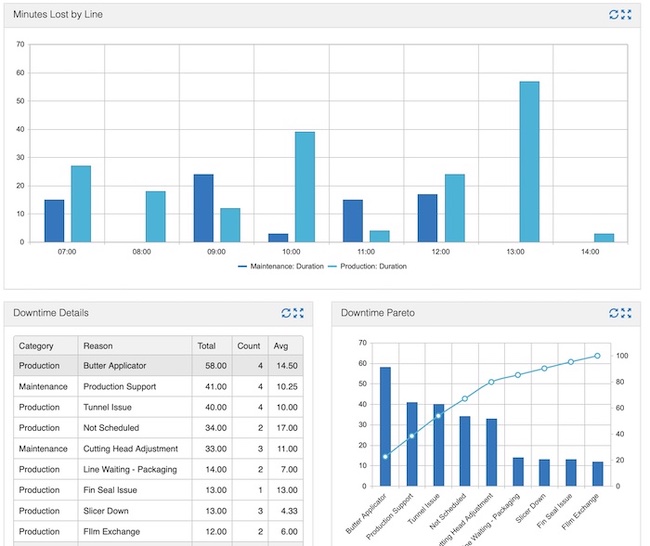The height and width of the screenshot is (546, 650).
Task: Click the 100 percent cumulative line point
Action: tap(597, 356)
